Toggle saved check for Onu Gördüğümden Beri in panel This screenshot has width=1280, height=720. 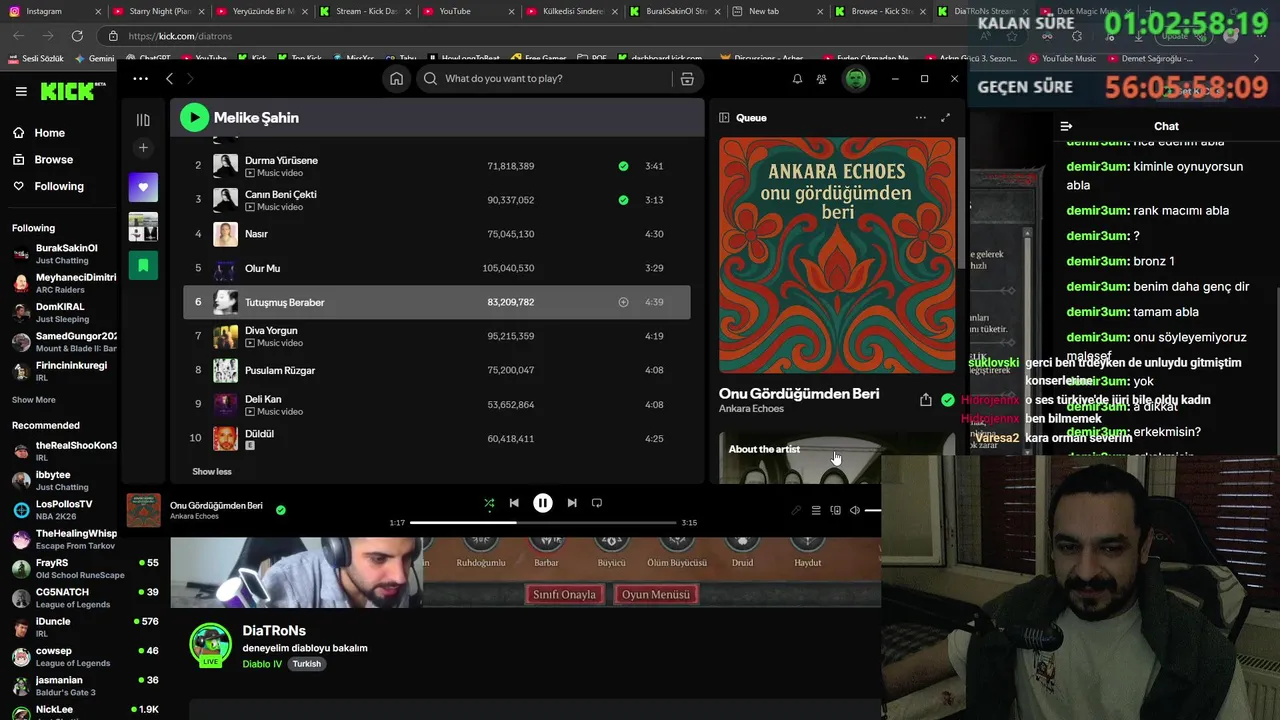pos(947,400)
